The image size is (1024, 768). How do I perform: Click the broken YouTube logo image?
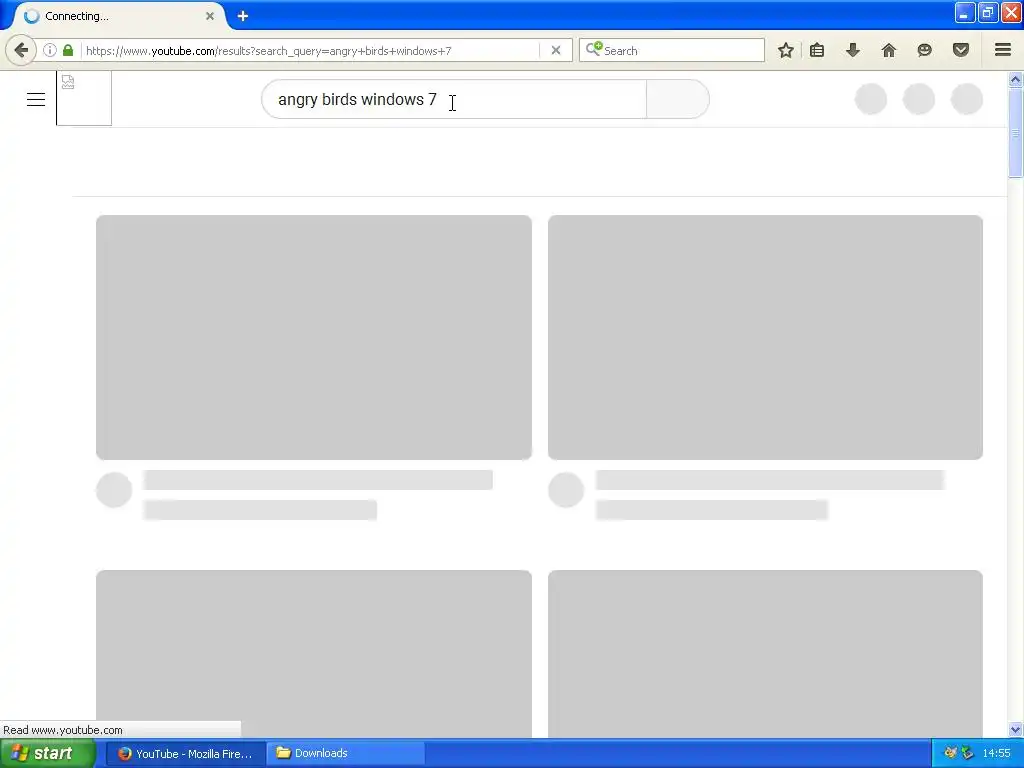point(84,99)
